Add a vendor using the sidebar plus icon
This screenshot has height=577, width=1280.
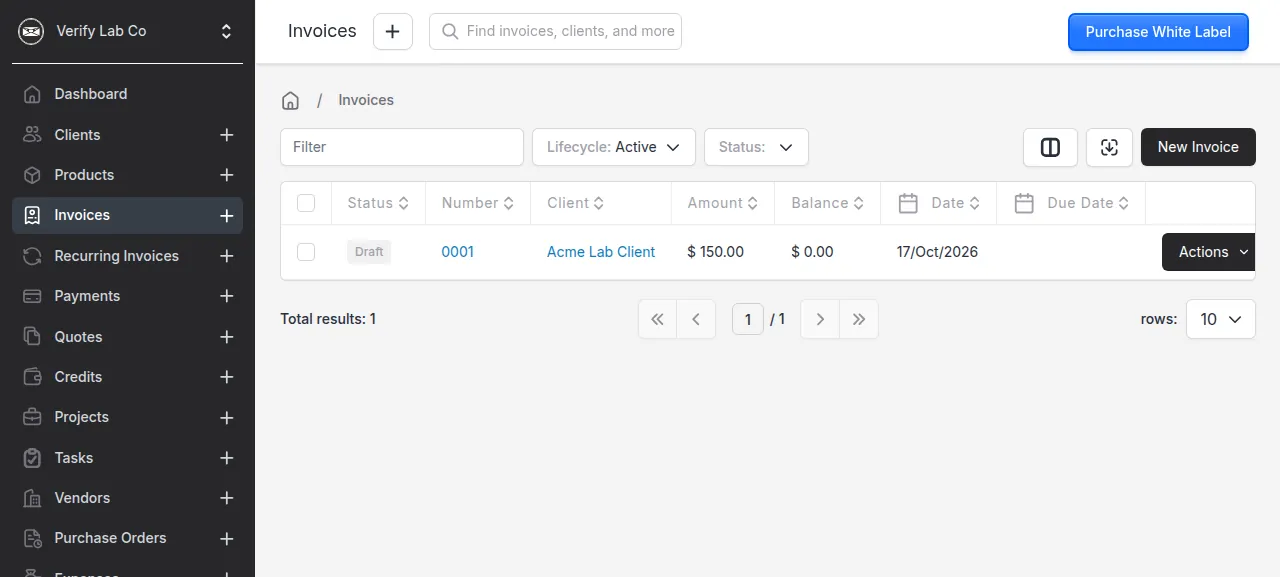point(227,498)
